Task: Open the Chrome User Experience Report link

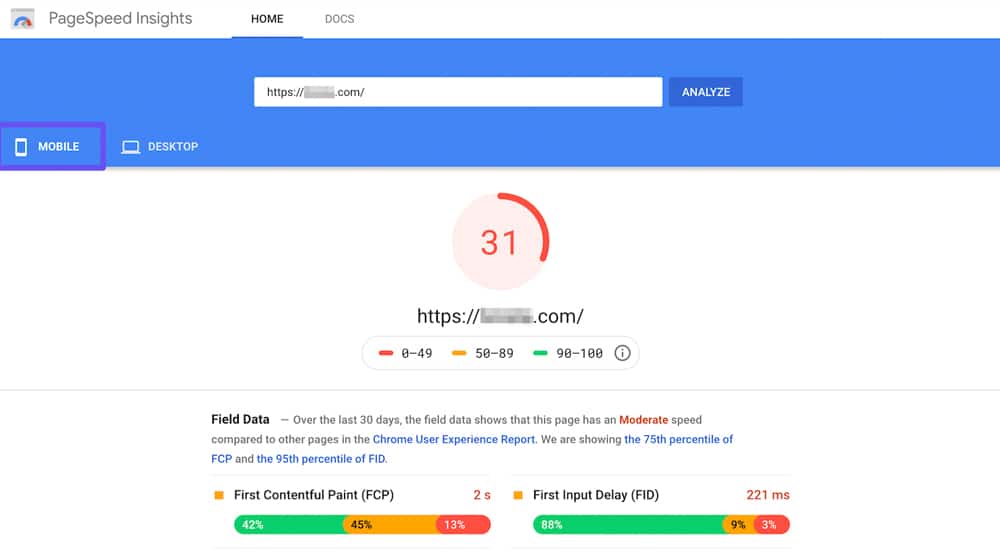Action: click(454, 439)
